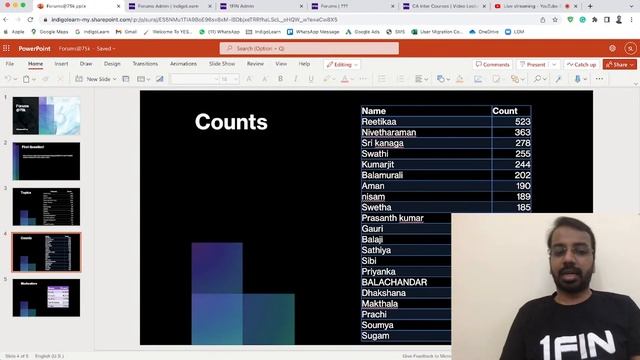Open the Shapes gallery dropdown
Screen dimensions: 640x360
point(443,79)
